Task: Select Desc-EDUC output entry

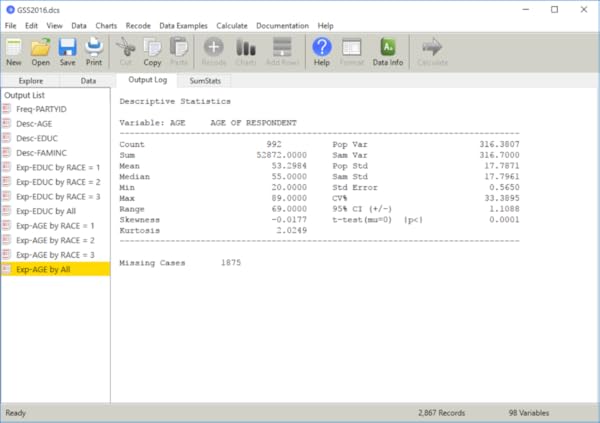Action: (x=37, y=138)
